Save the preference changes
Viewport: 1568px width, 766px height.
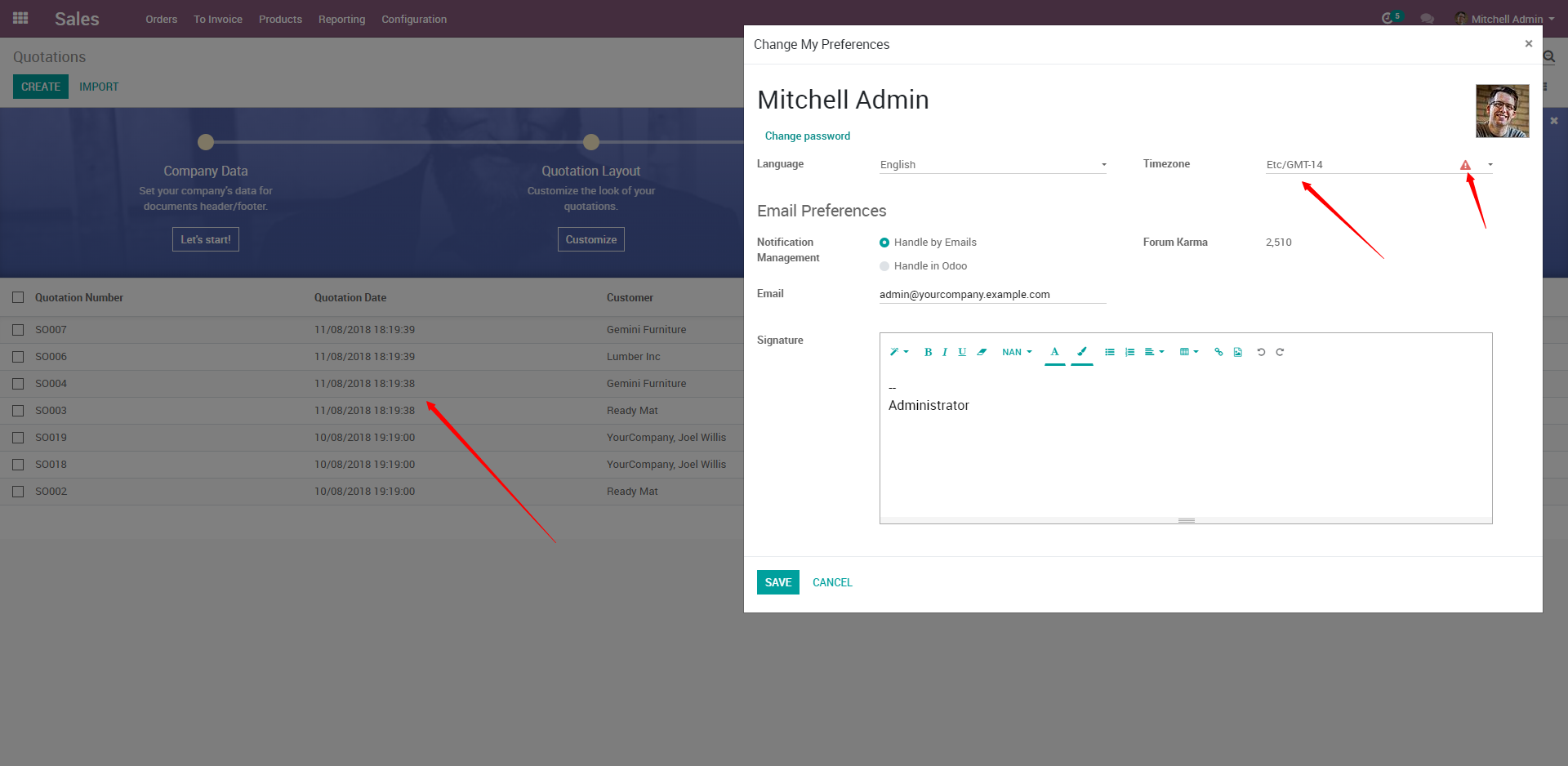[777, 581]
